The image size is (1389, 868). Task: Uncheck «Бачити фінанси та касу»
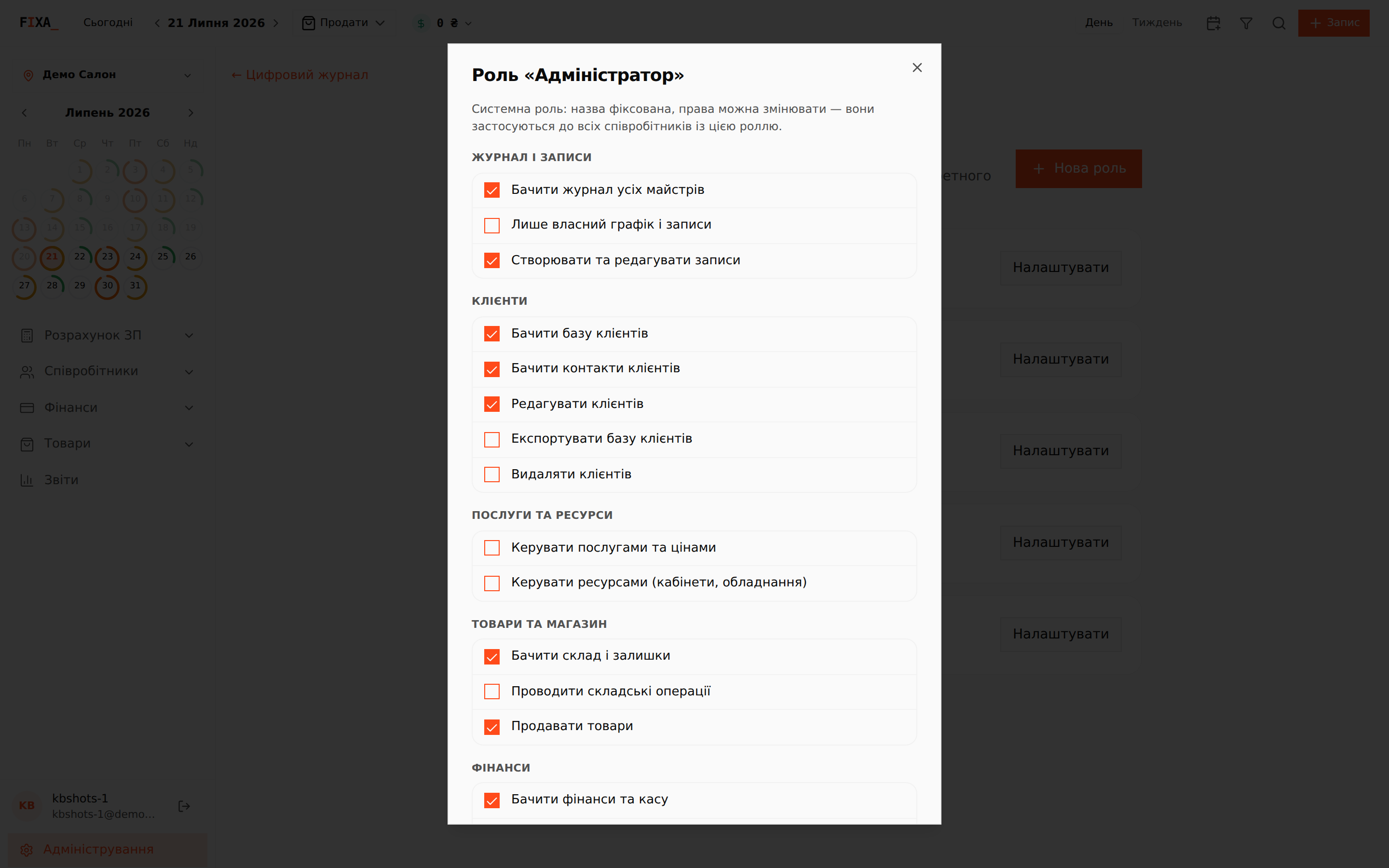pos(492,800)
